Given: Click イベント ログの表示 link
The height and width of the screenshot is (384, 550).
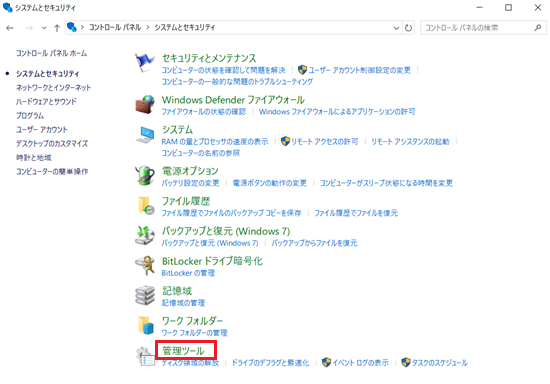Looking at the screenshot, I should (361, 363).
